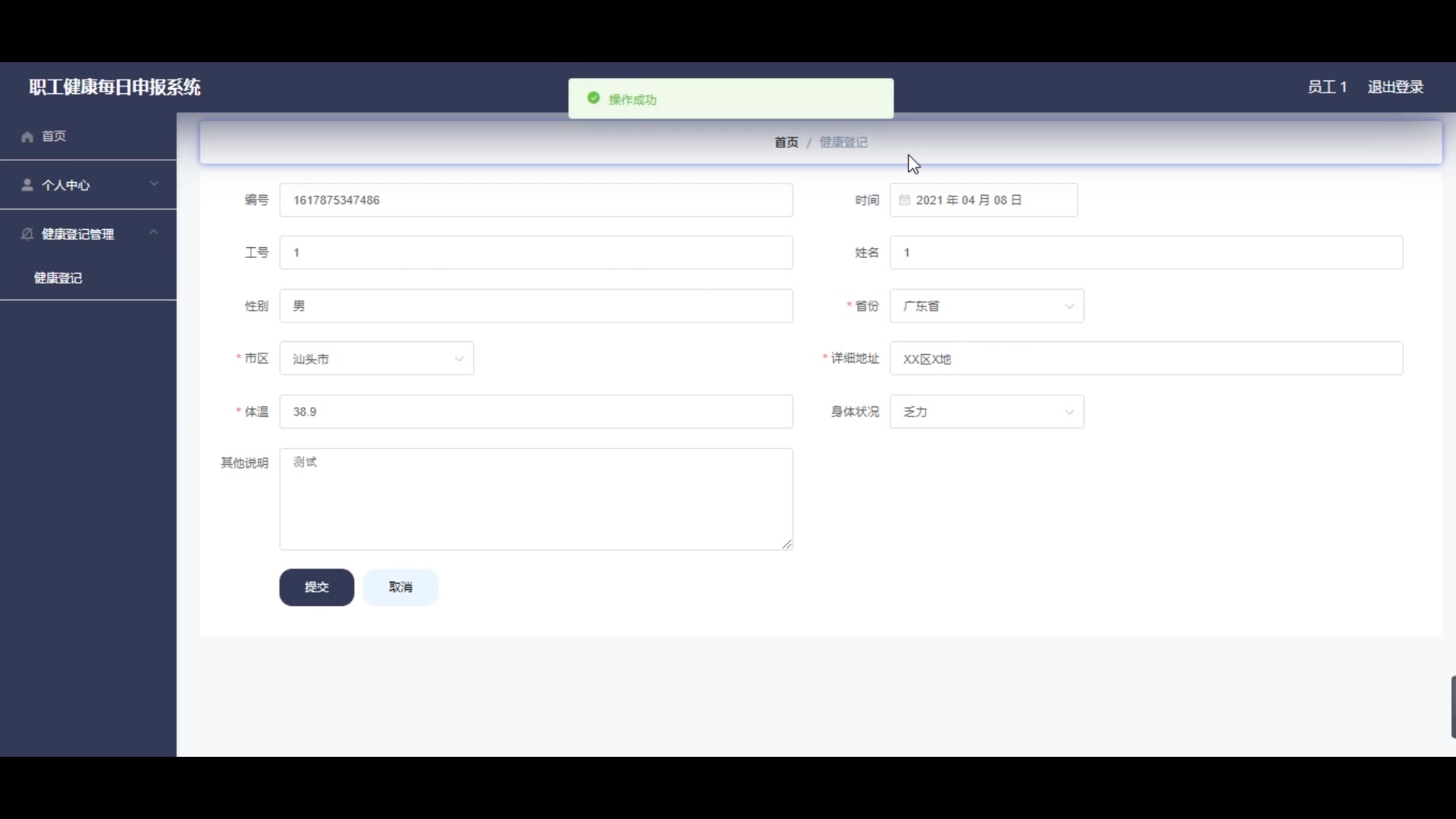Click the calendar icon in 时间 field
Image resolution: width=1456 pixels, height=819 pixels.
904,200
